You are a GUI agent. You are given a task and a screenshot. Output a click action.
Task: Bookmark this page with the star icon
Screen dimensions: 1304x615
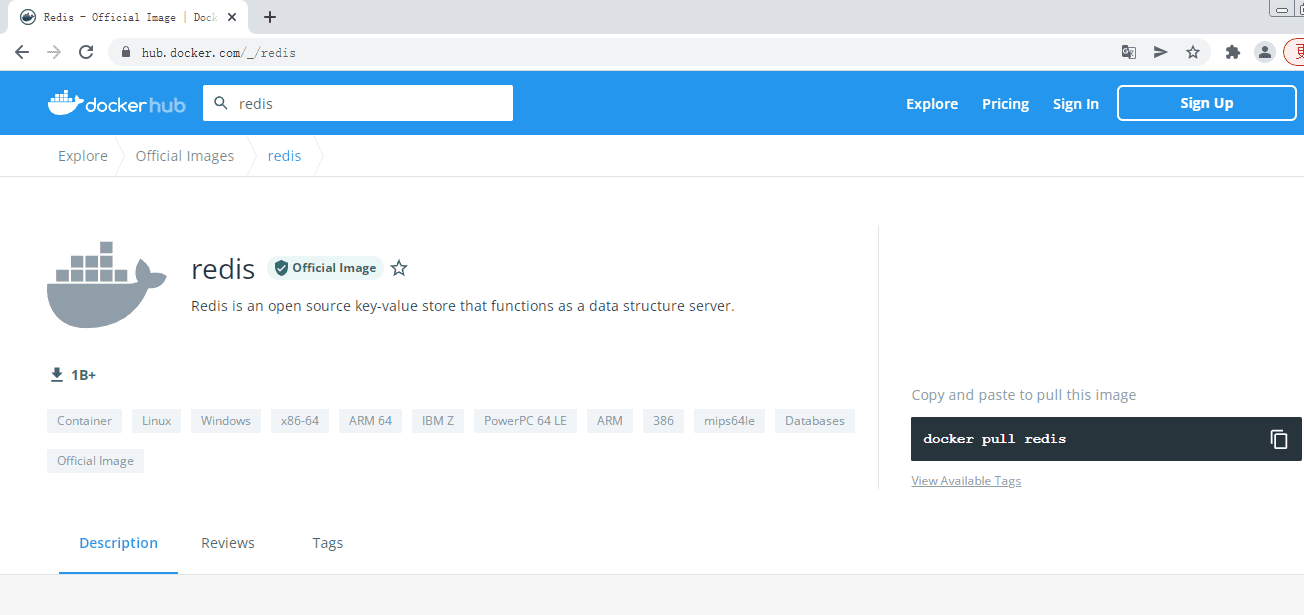tap(1193, 52)
